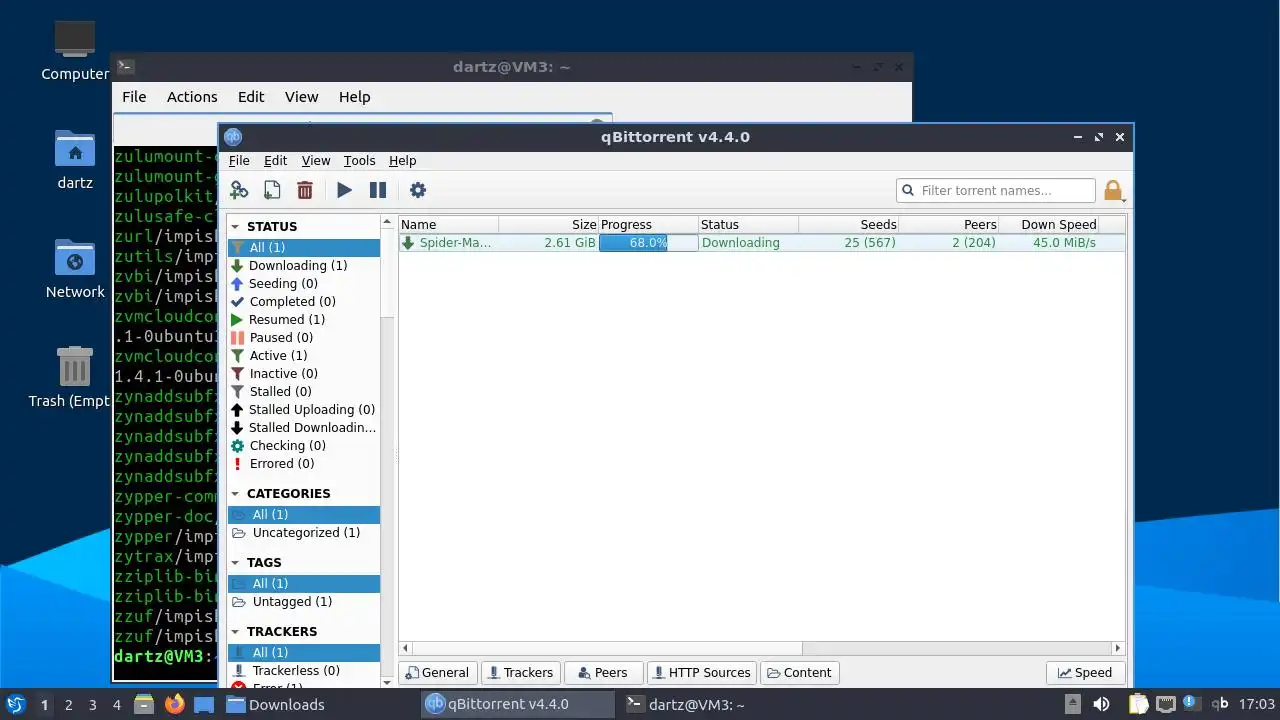Select All (1) under the CATEGORIES section
The height and width of the screenshot is (720, 1280).
[x=304, y=514]
